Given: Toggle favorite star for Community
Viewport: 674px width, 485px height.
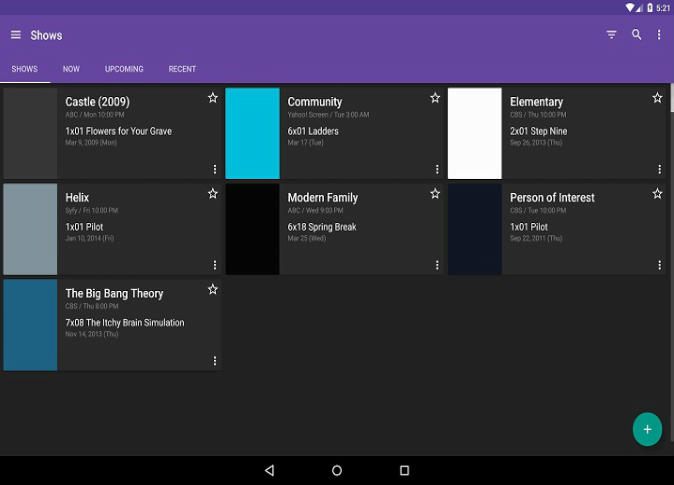Looking at the screenshot, I should click(x=435, y=98).
